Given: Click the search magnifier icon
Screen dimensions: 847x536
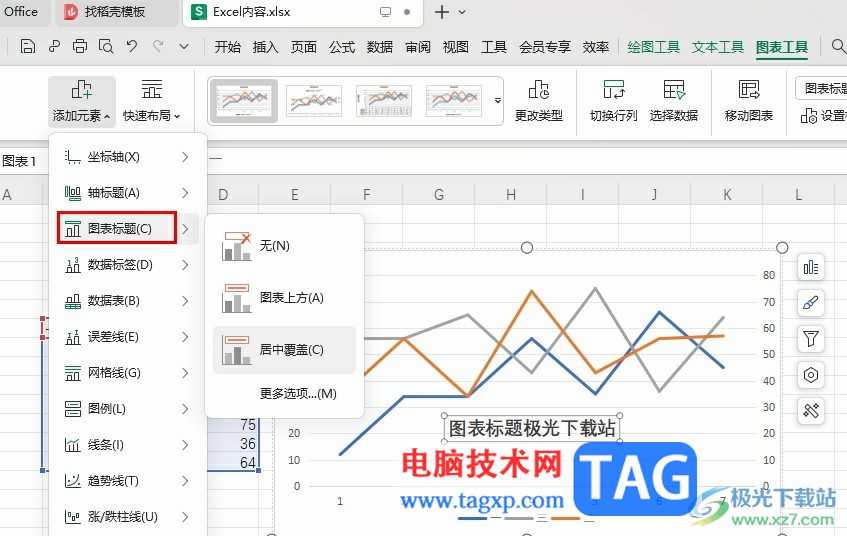Looking at the screenshot, I should (x=838, y=46).
